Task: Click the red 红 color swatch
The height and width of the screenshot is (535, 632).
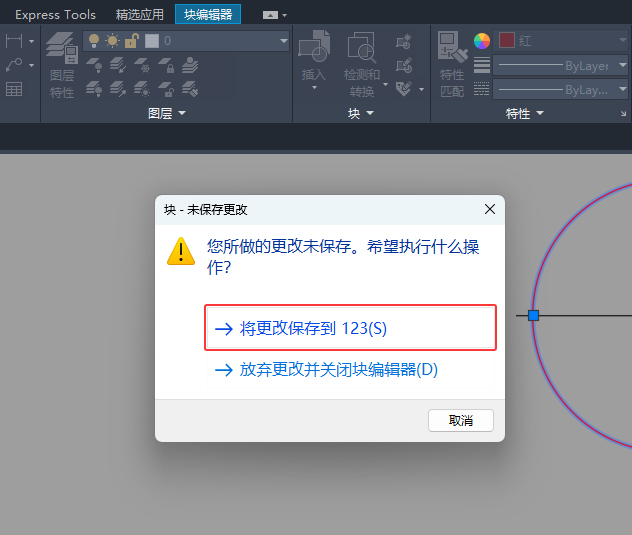Action: click(507, 41)
